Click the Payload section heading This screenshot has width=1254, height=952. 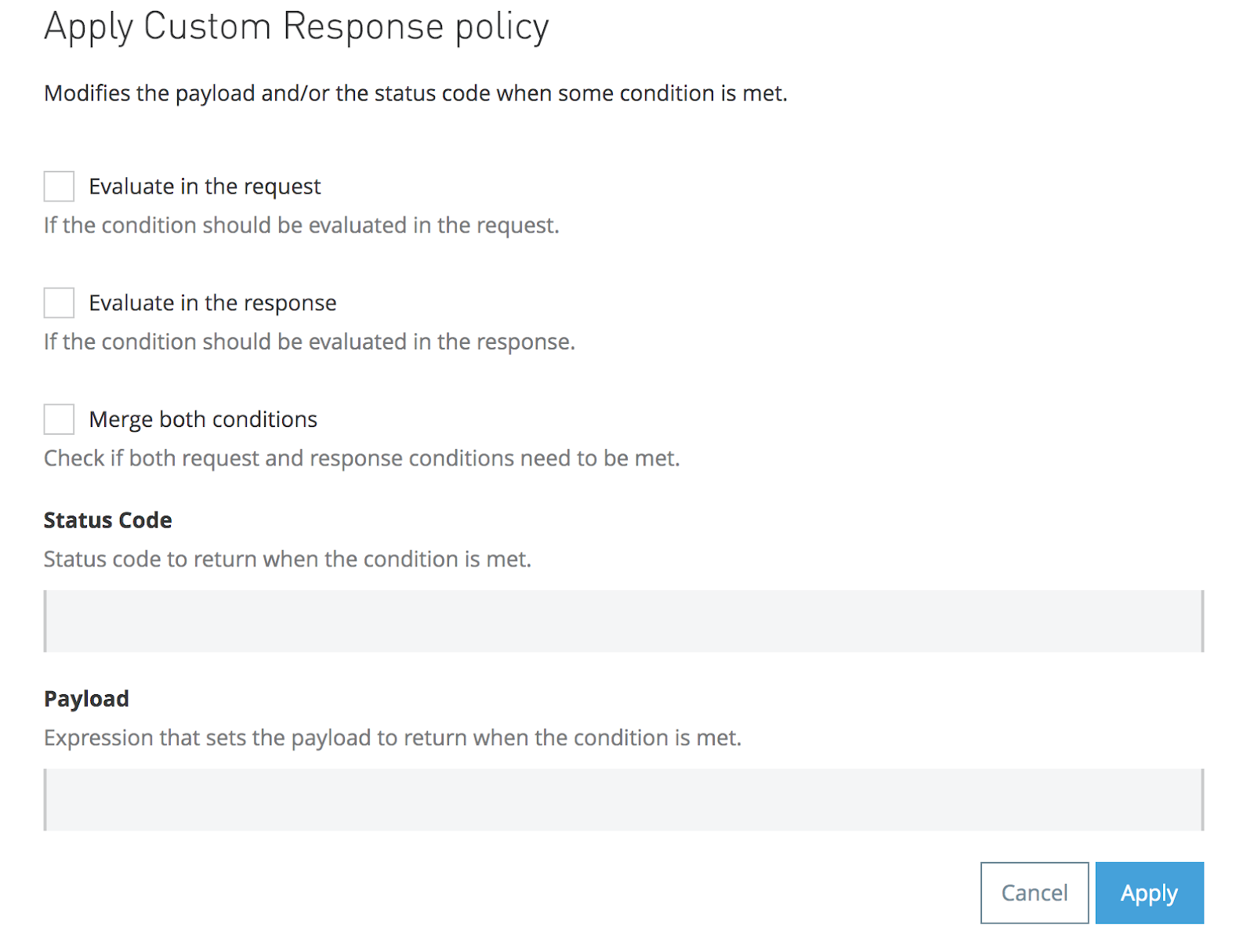pyautogui.click(x=86, y=698)
